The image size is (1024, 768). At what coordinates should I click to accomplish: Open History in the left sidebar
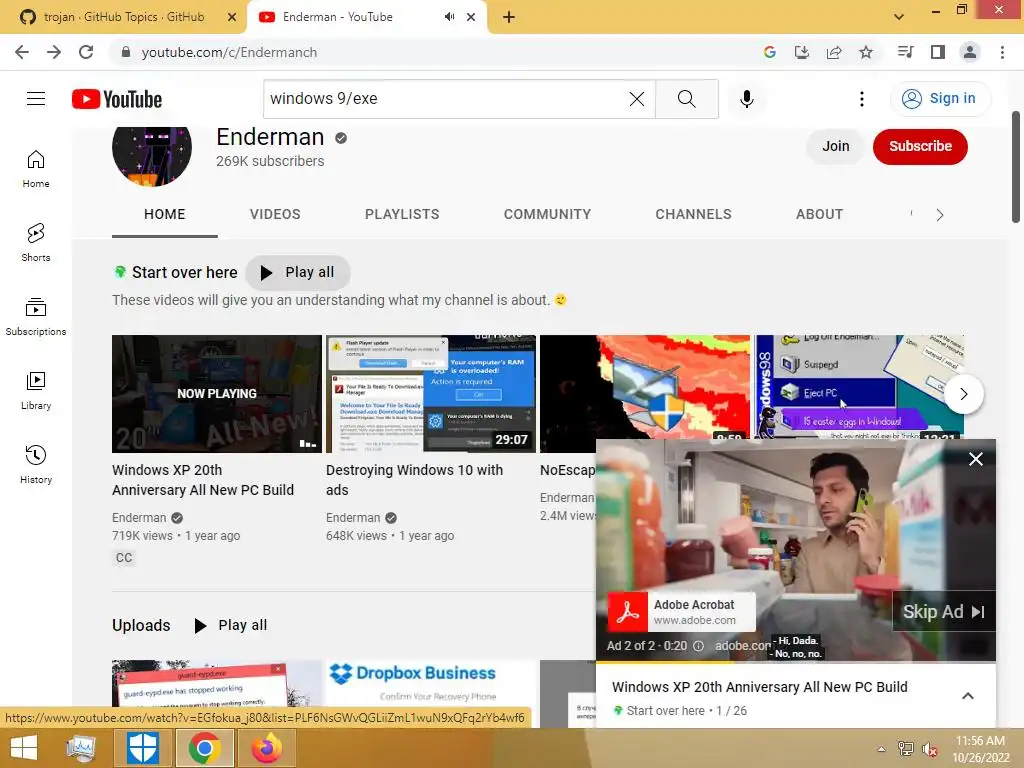[36, 464]
